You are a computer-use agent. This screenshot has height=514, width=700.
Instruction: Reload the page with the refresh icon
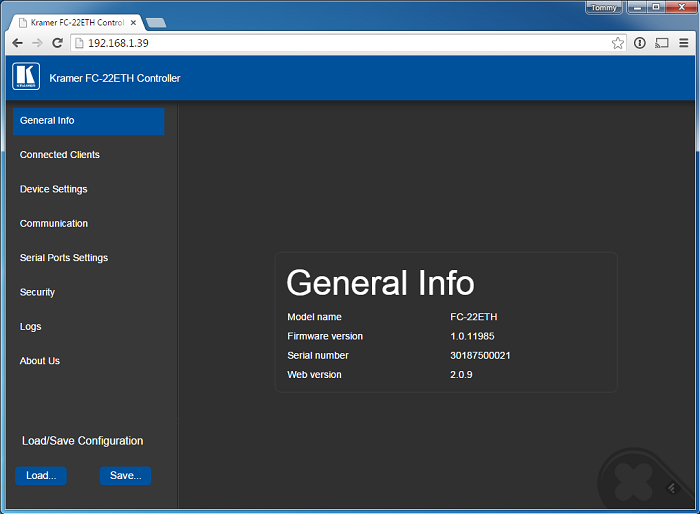pos(57,43)
